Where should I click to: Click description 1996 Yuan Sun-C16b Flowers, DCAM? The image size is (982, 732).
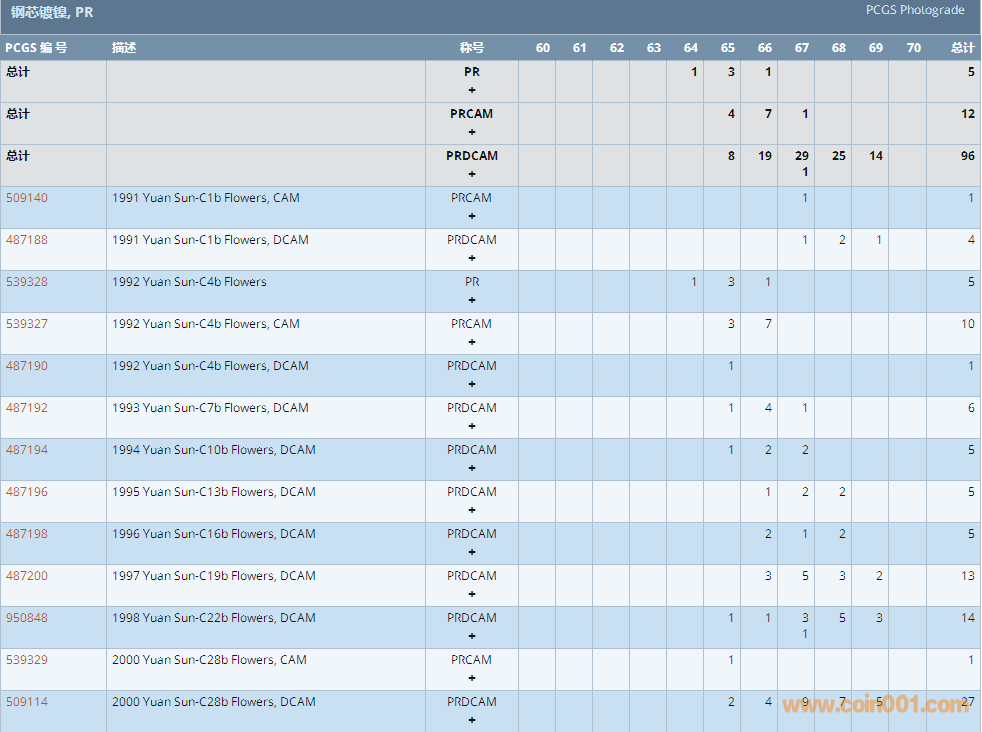tap(213, 534)
